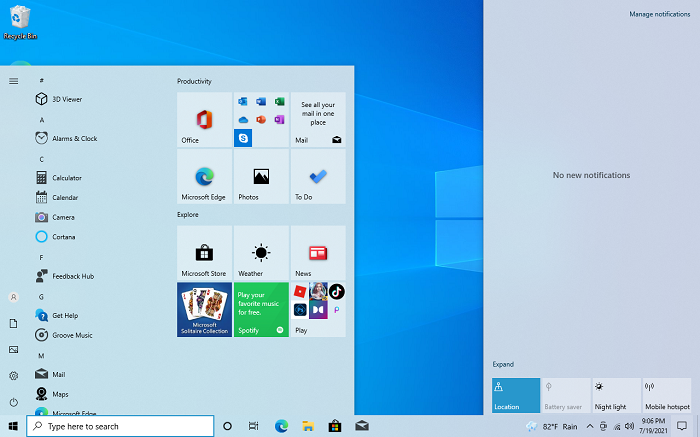Open the Microsoft Store tile
This screenshot has height=437, width=700.
tap(204, 253)
